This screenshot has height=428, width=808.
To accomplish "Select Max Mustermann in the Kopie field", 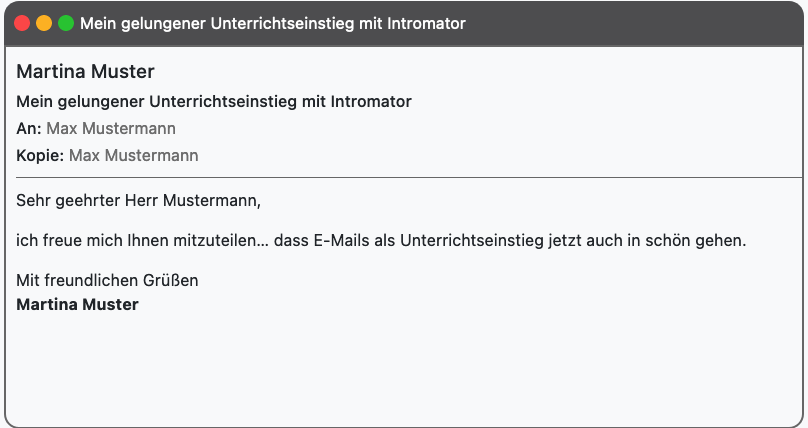I will tap(133, 155).
